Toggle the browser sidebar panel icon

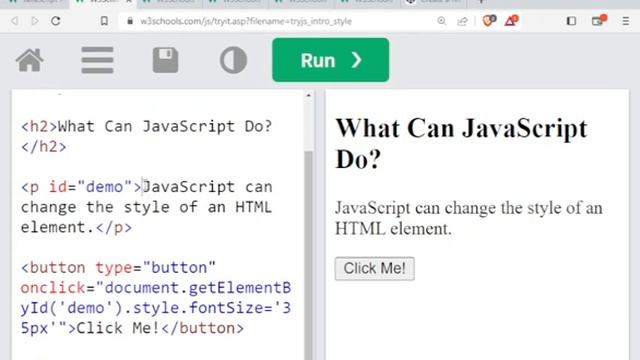coord(571,21)
